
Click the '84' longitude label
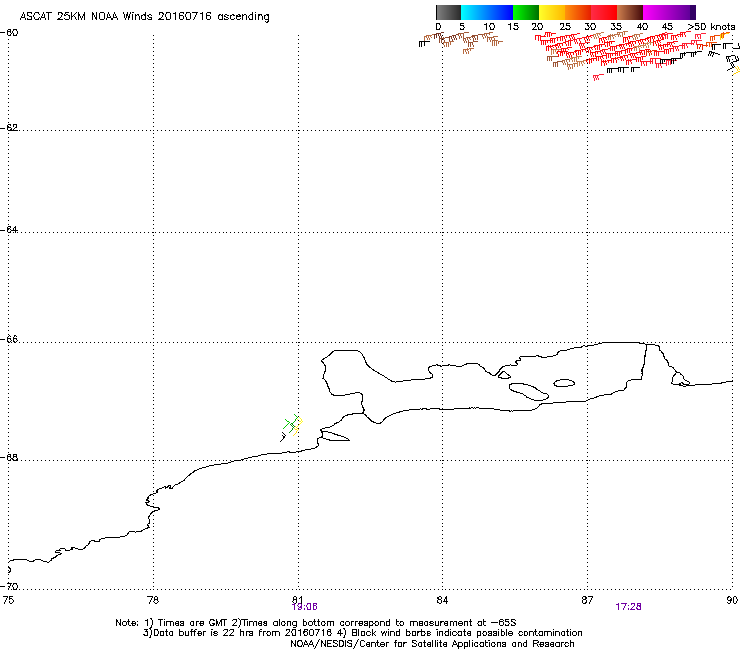pos(442,600)
